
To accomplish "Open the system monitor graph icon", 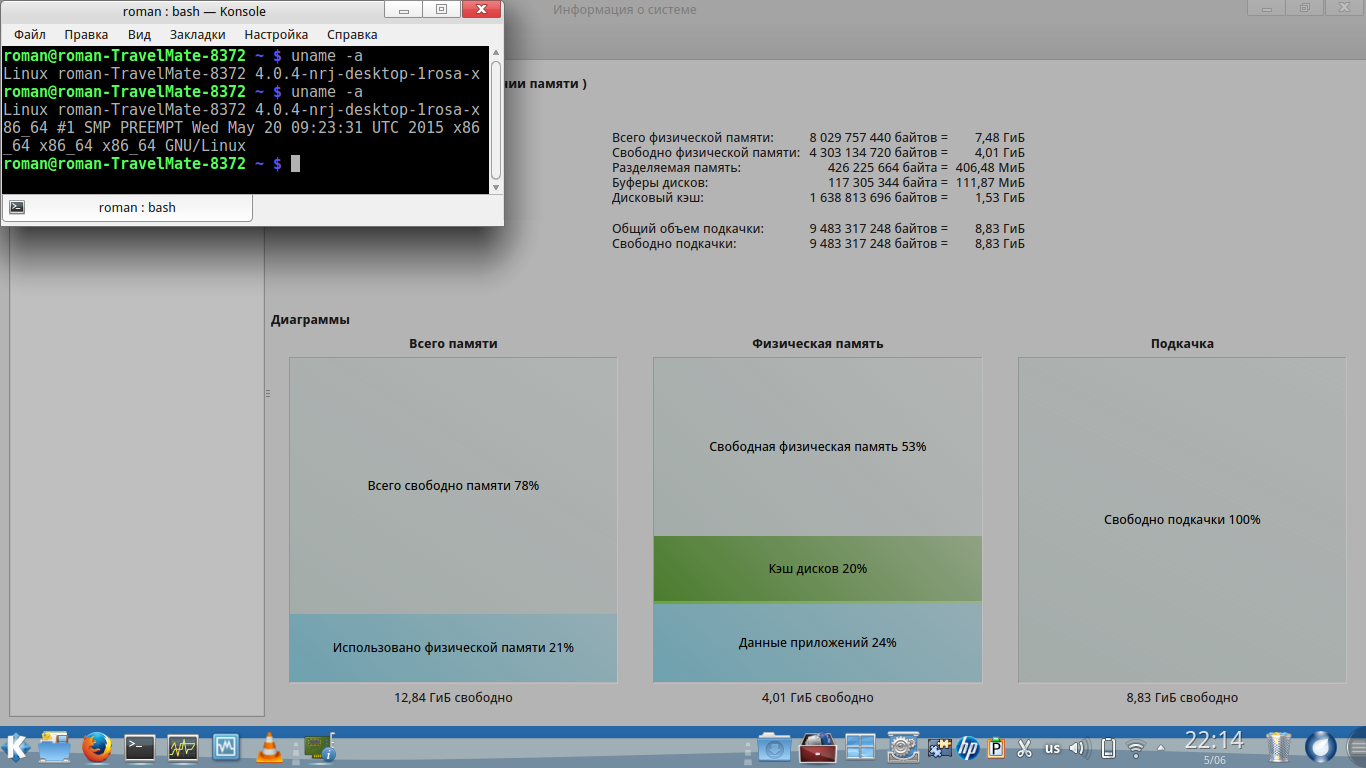I will pyautogui.click(x=183, y=747).
